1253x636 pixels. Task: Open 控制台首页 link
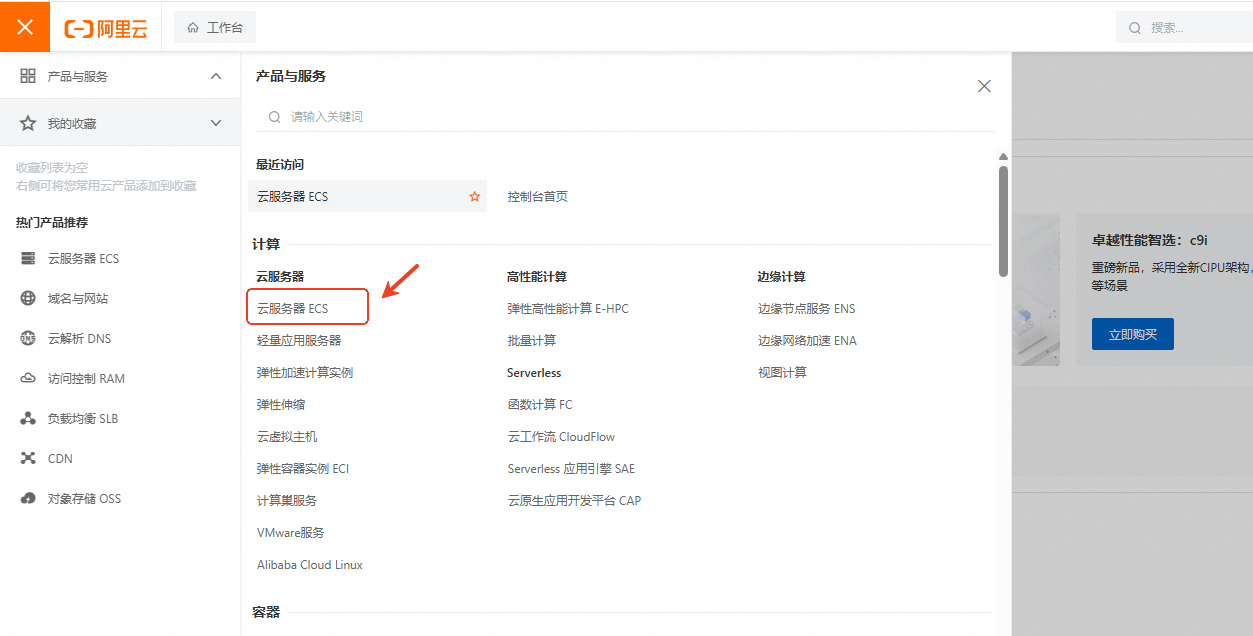[x=537, y=197]
